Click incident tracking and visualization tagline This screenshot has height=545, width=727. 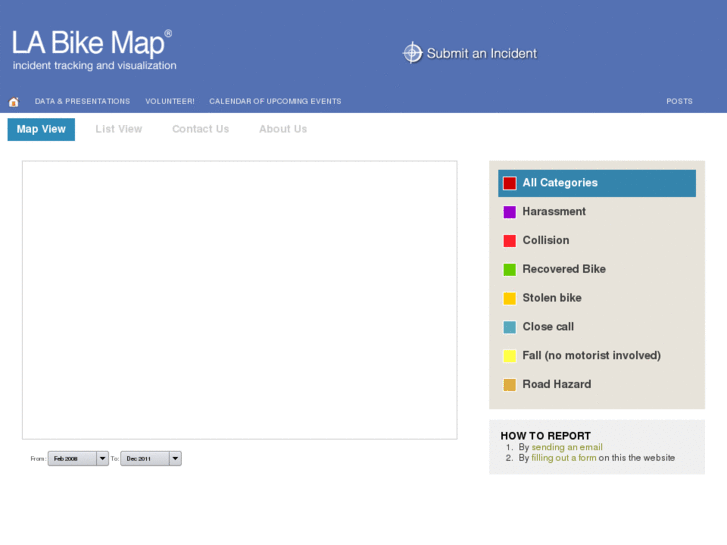click(x=95, y=65)
